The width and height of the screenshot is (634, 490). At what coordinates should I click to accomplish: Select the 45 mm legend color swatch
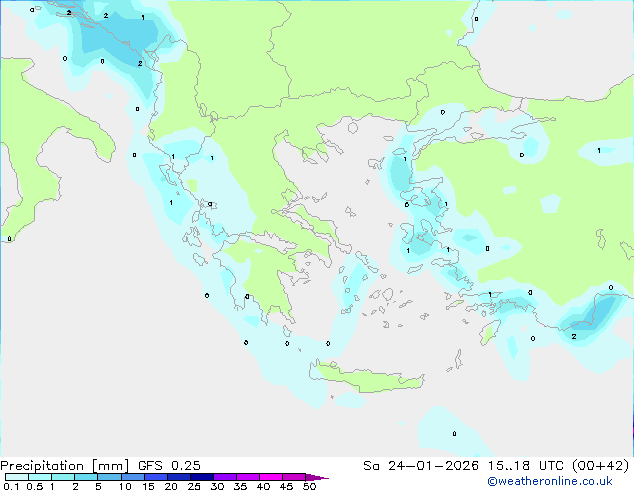[x=294, y=477]
